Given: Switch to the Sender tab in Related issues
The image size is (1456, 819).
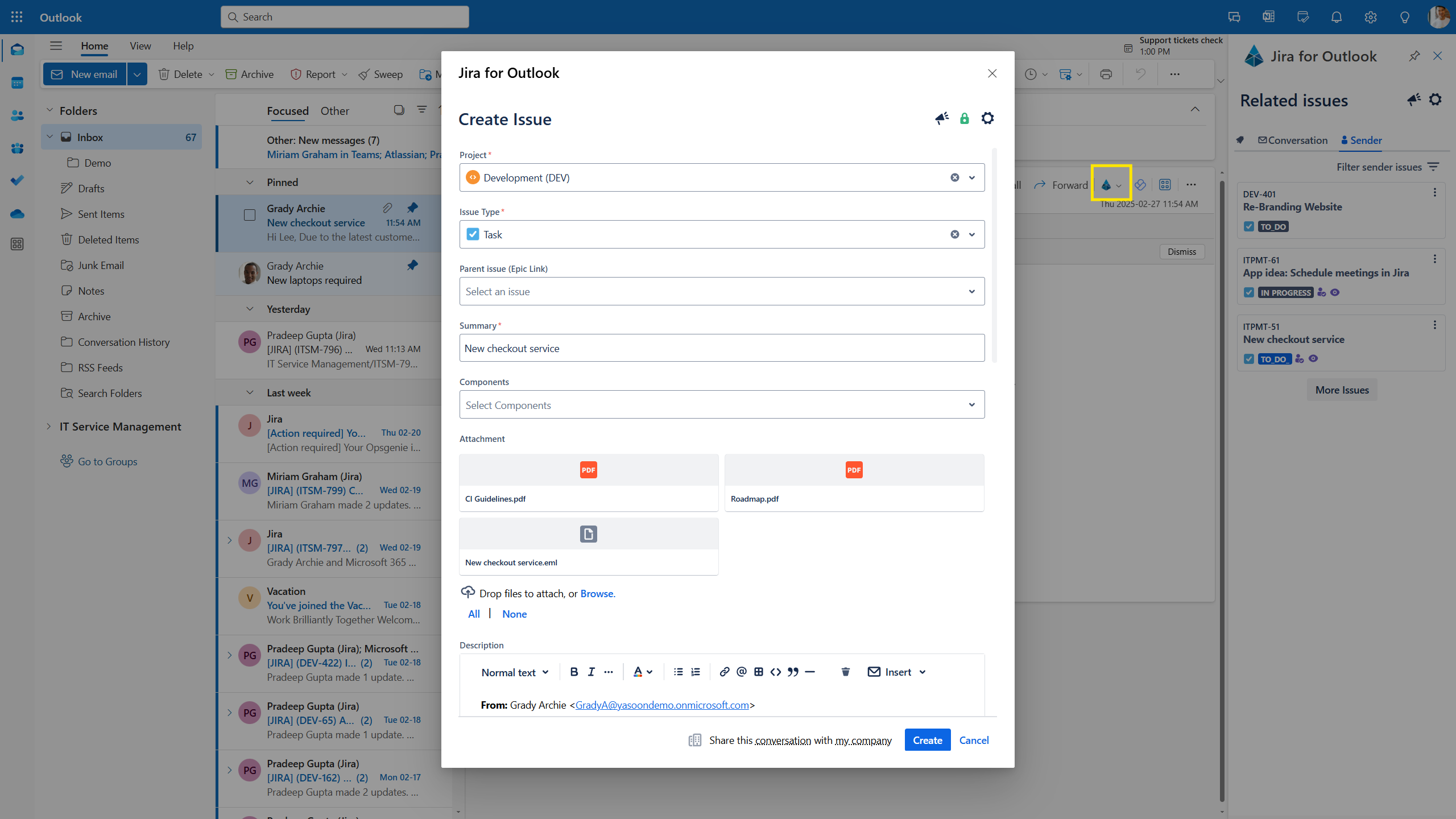Looking at the screenshot, I should pos(1361,140).
